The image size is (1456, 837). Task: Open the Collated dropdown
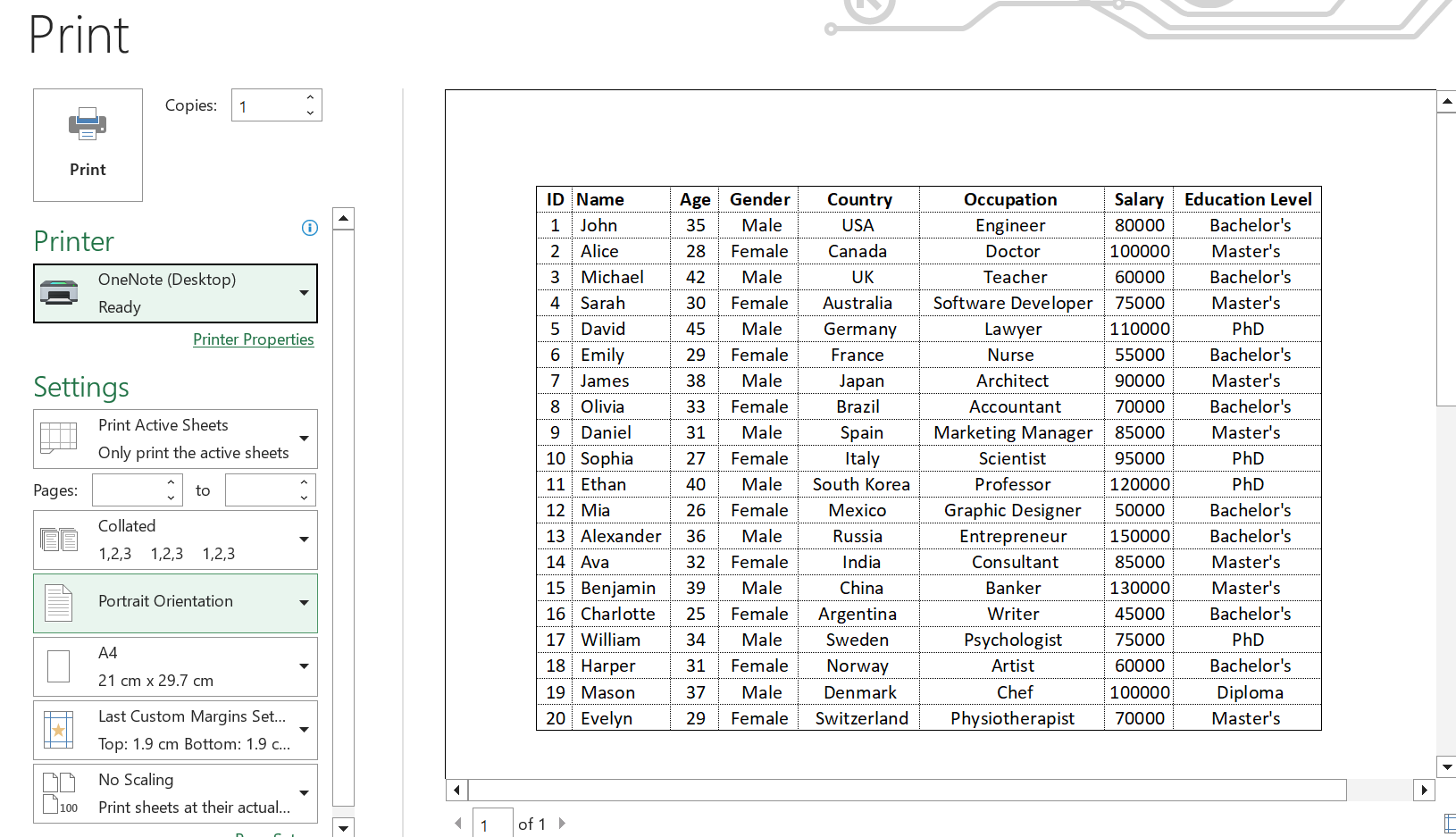tap(175, 540)
